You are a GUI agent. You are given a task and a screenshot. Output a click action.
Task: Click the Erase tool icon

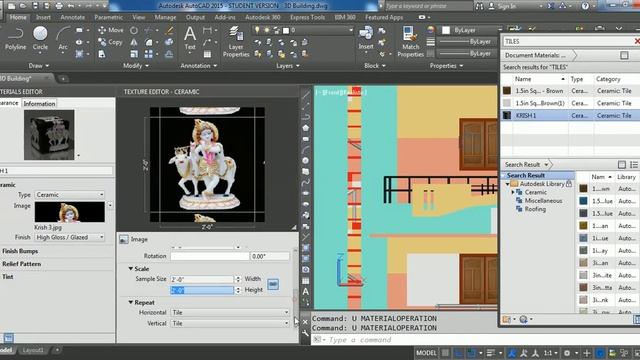click(169, 31)
